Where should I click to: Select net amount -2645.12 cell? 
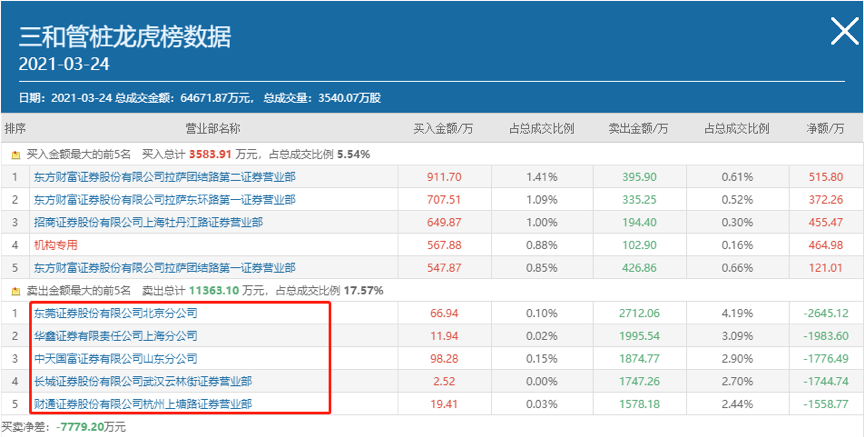click(825, 314)
